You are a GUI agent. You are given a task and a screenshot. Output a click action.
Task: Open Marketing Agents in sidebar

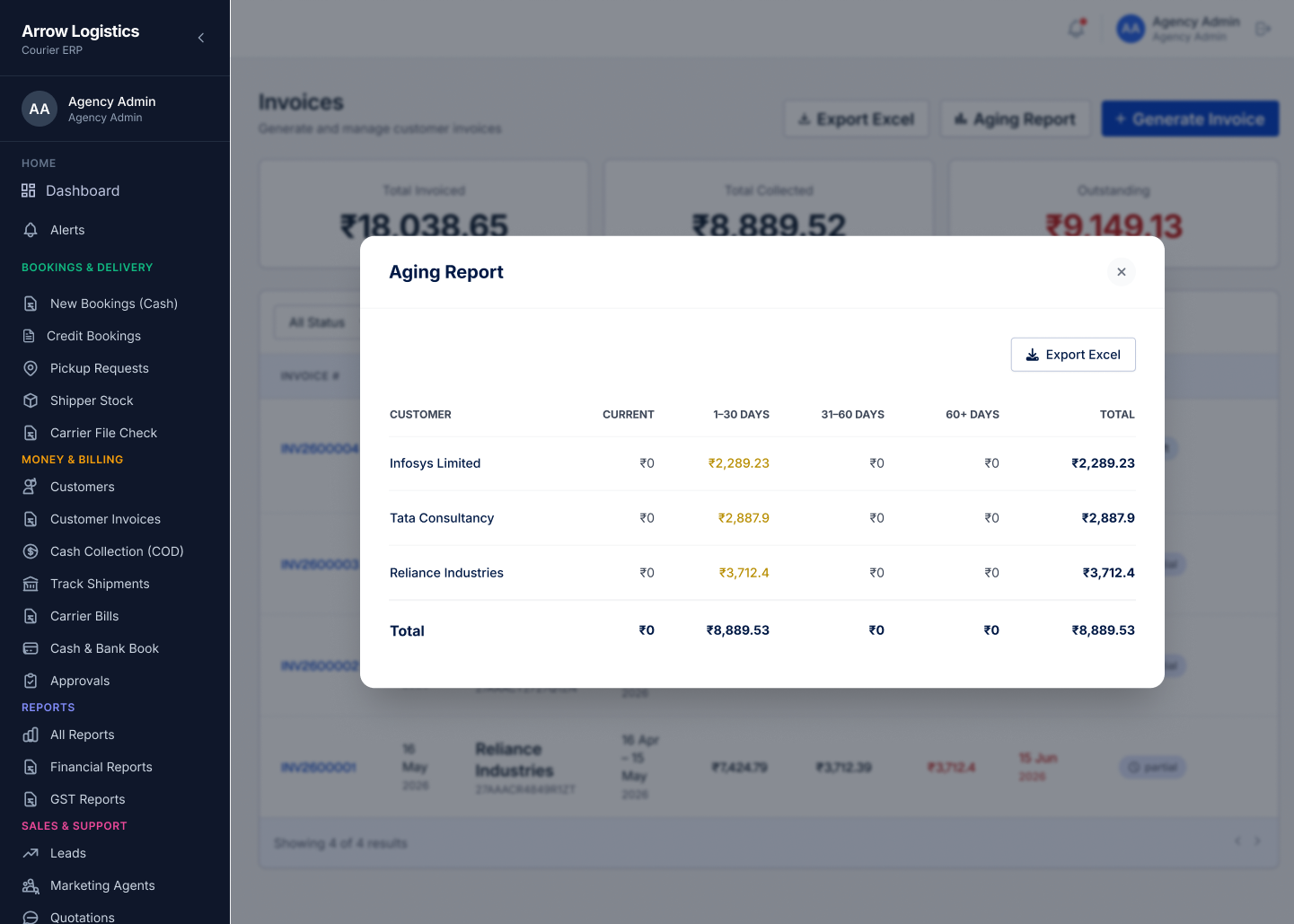102,885
